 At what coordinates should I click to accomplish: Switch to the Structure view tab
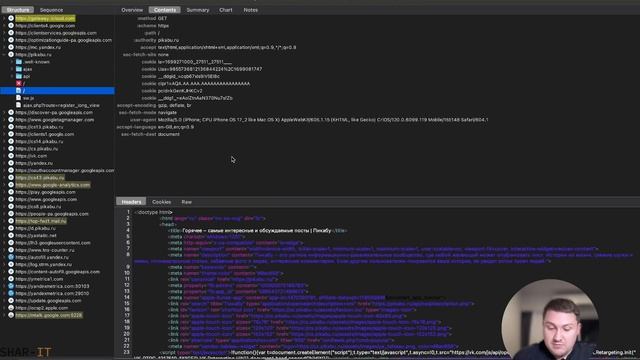tap(18, 10)
